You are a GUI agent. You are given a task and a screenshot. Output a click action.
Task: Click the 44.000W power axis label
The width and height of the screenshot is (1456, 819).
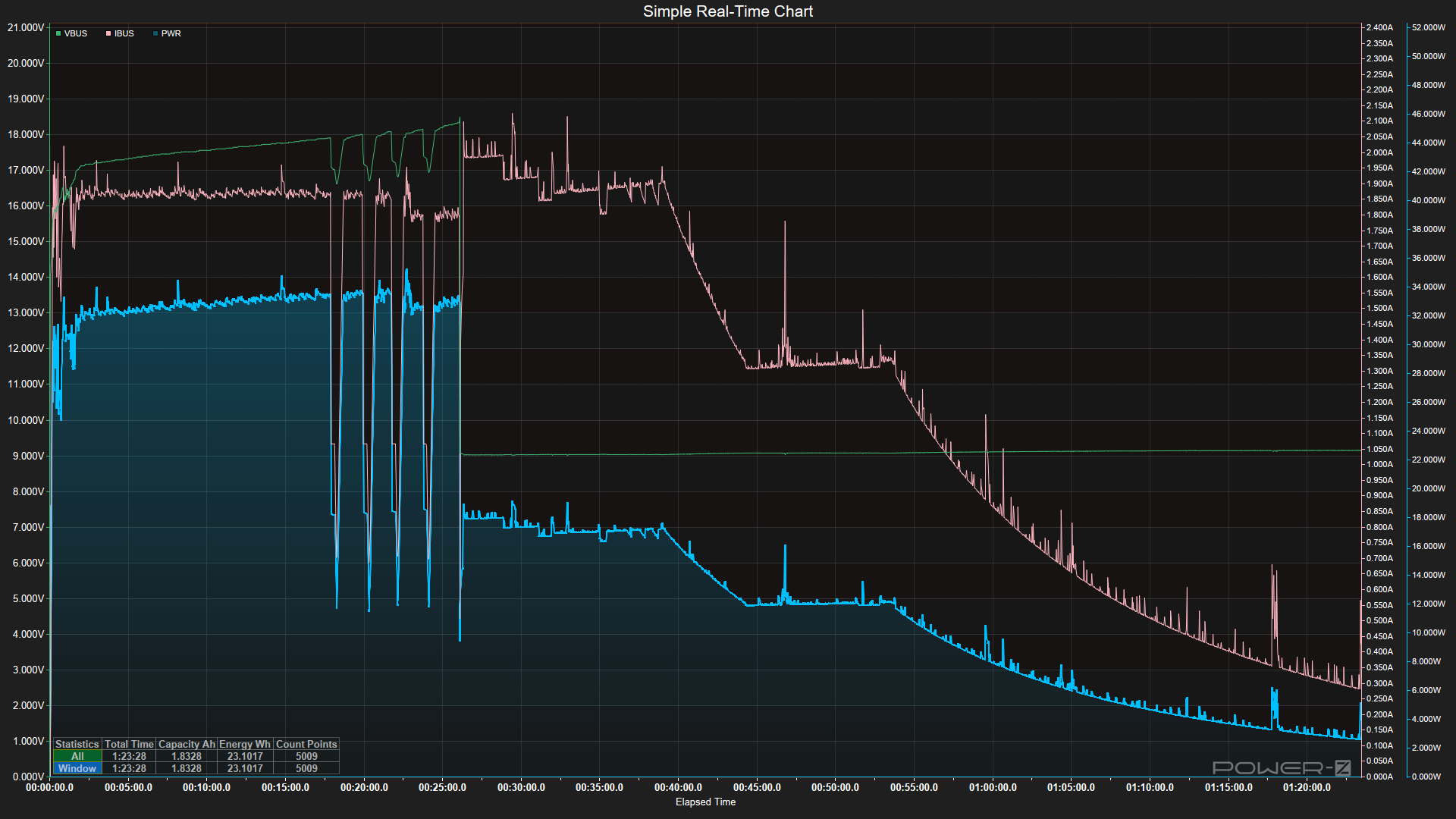tap(1429, 143)
